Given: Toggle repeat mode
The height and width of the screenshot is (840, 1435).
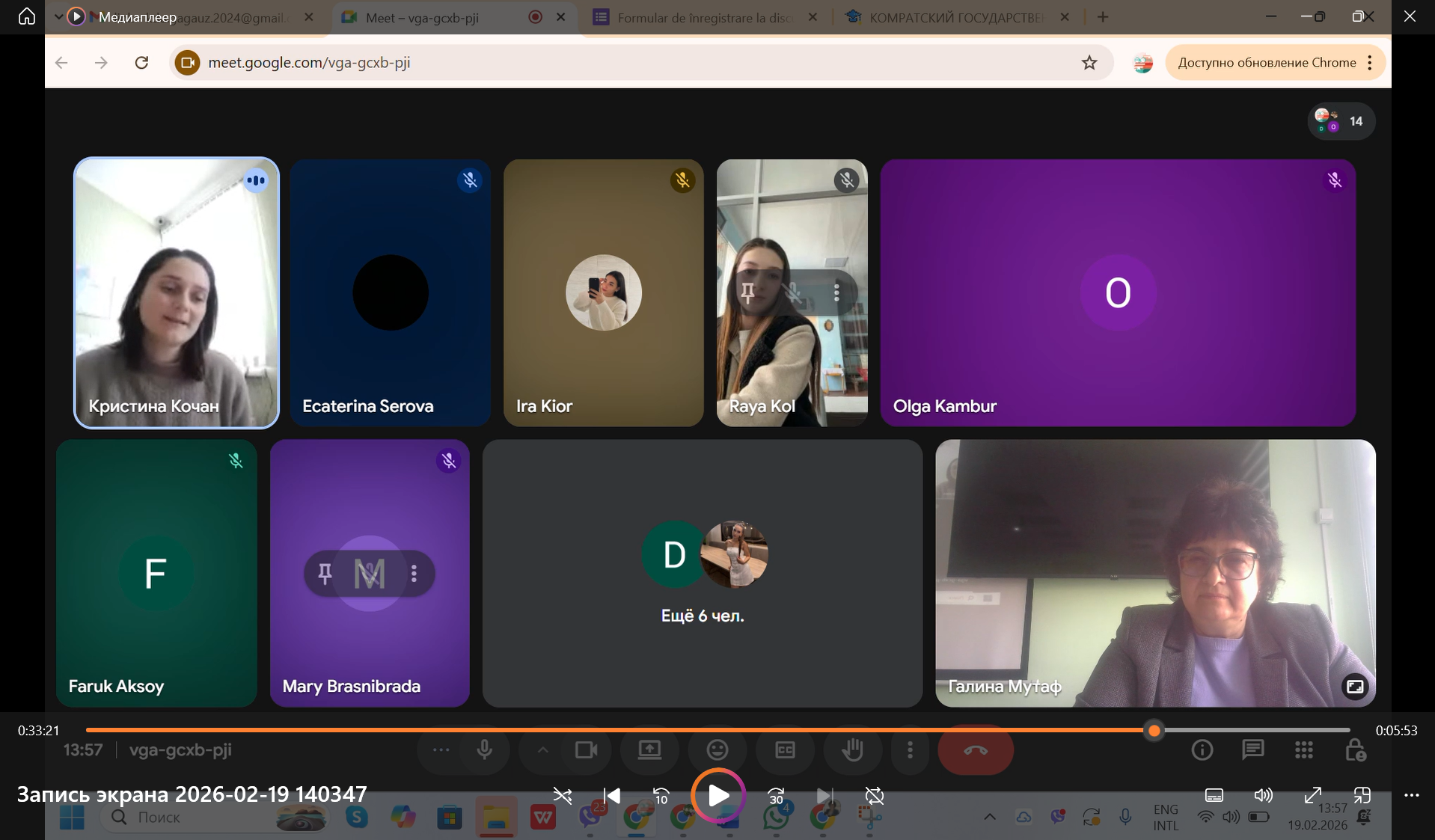Looking at the screenshot, I should (x=874, y=796).
